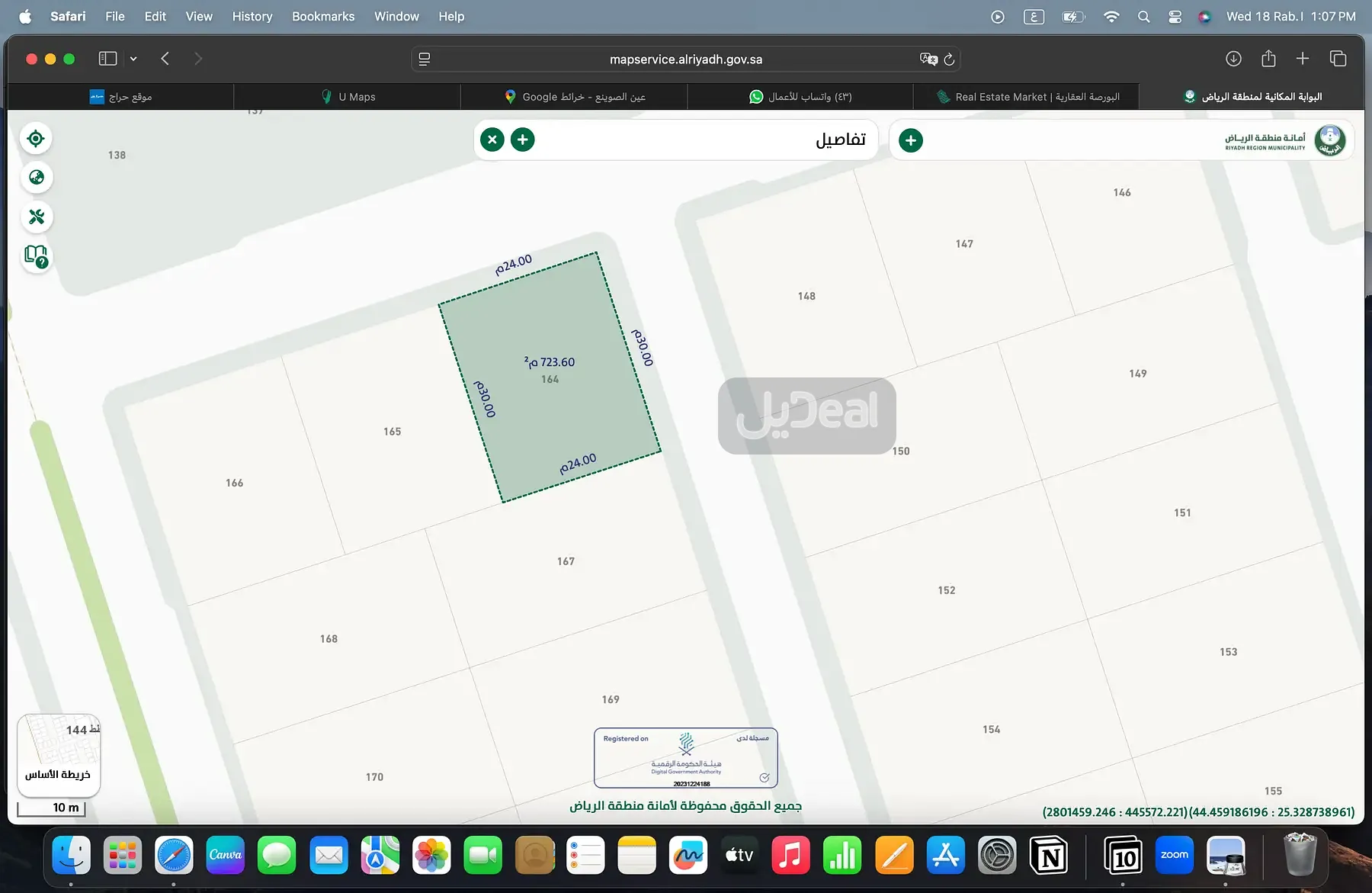Image resolution: width=1372 pixels, height=893 pixels.
Task: Click the Siri icon in menu bar
Action: coord(1204,16)
